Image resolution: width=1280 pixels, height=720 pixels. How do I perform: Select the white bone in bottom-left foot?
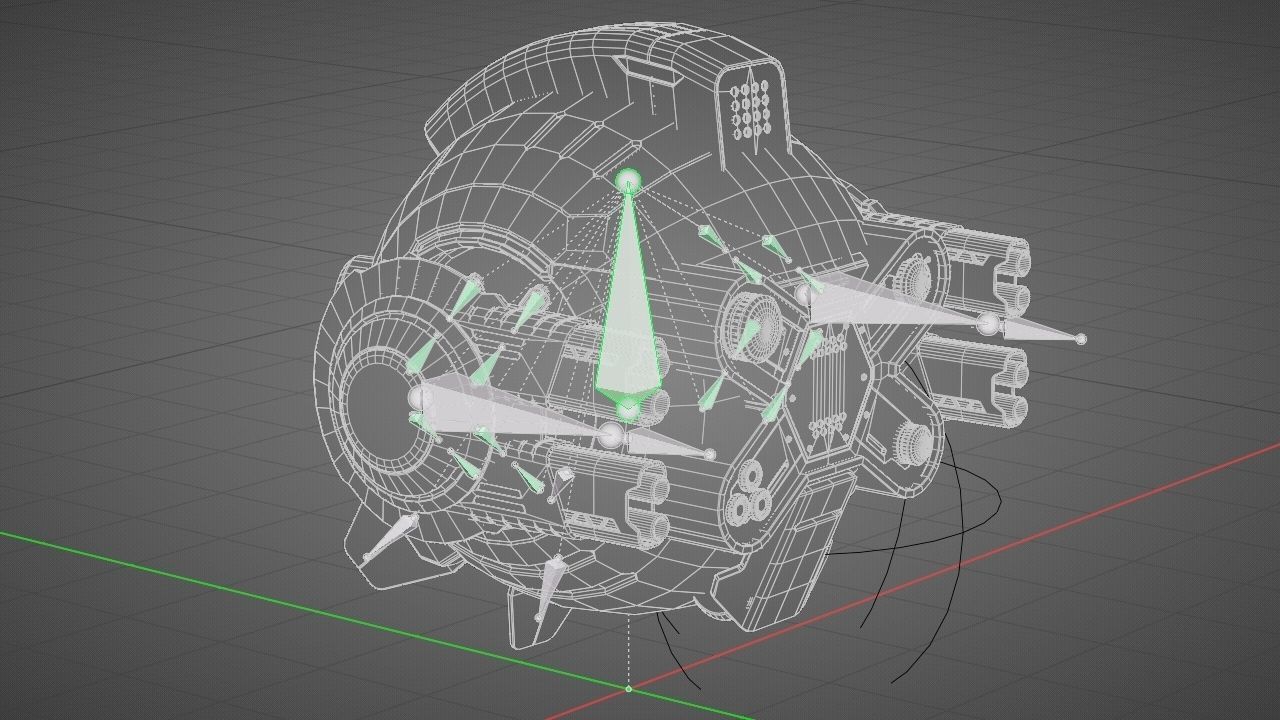click(x=391, y=537)
